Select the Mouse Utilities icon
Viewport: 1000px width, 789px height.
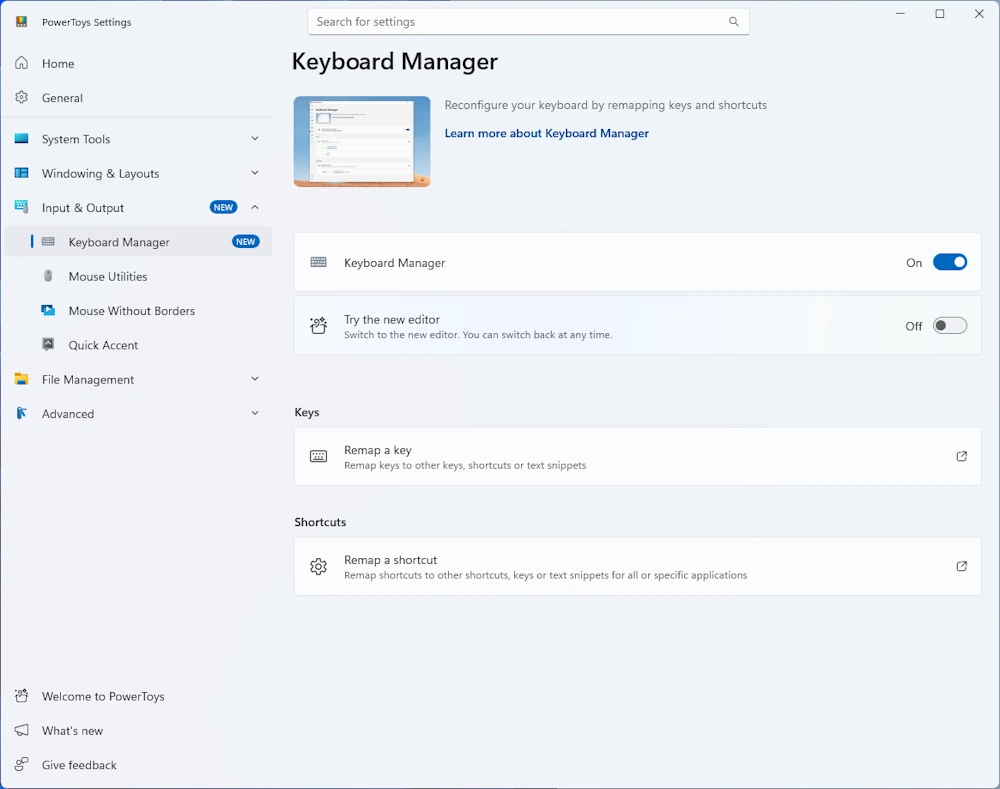tap(48, 277)
